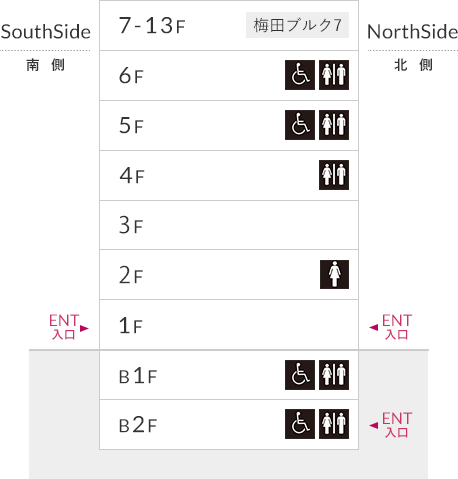
Task: Click the 6F men/women restroom icon
Action: point(334,75)
